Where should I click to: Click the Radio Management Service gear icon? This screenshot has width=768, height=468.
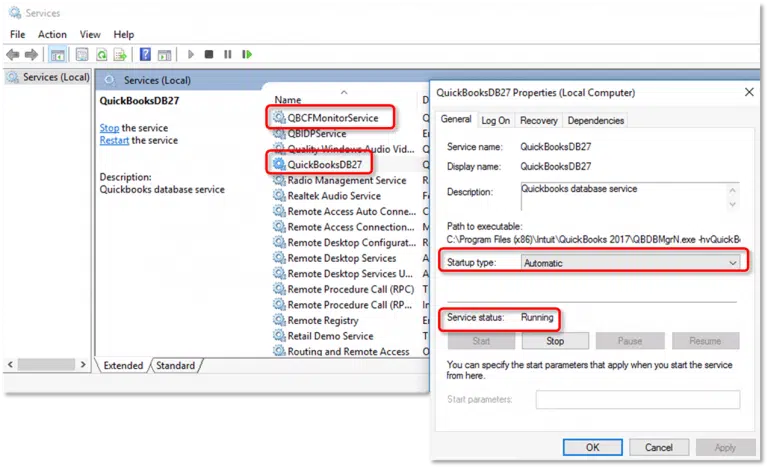pos(279,180)
